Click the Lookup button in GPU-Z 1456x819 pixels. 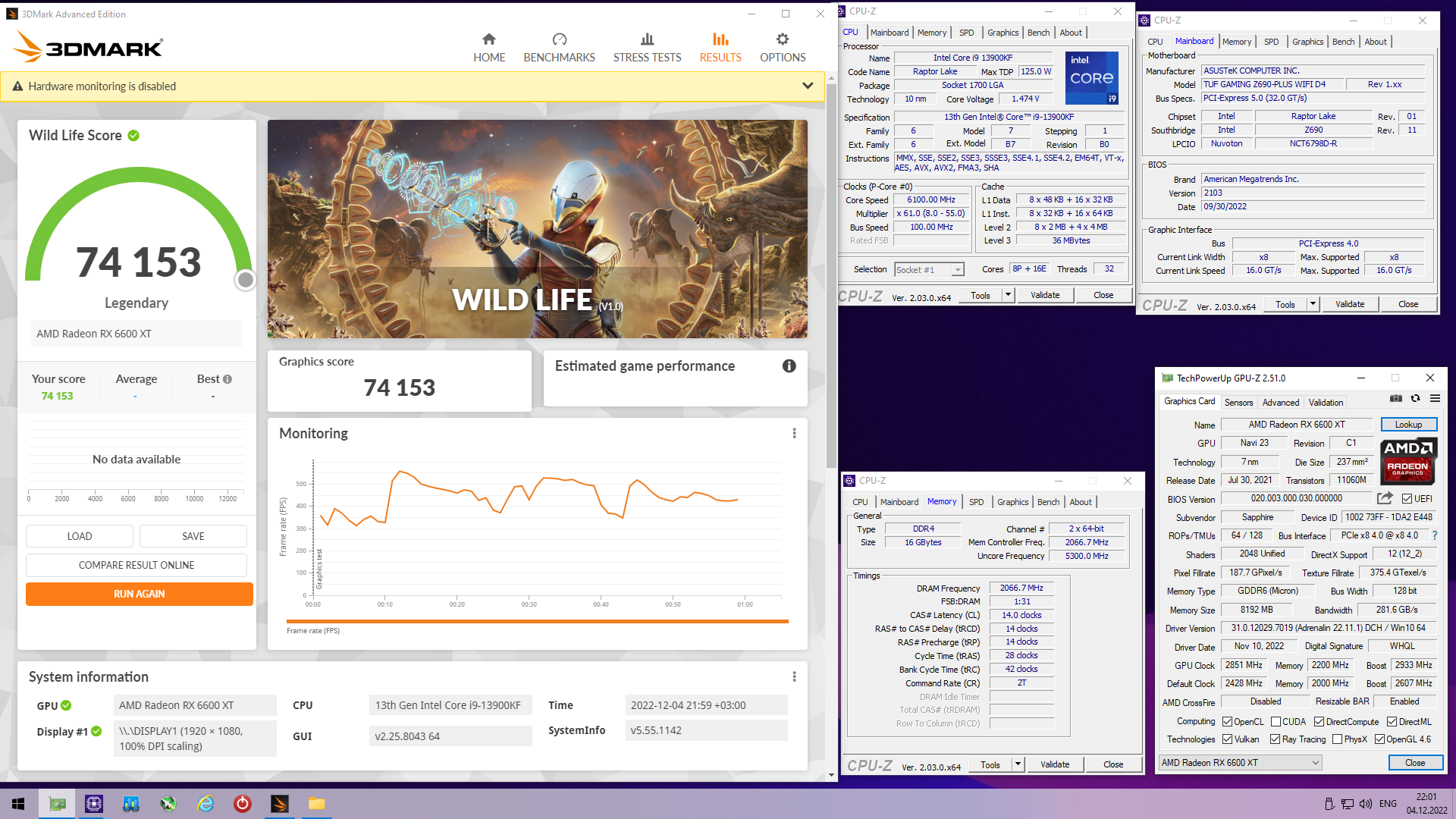[x=1408, y=425]
